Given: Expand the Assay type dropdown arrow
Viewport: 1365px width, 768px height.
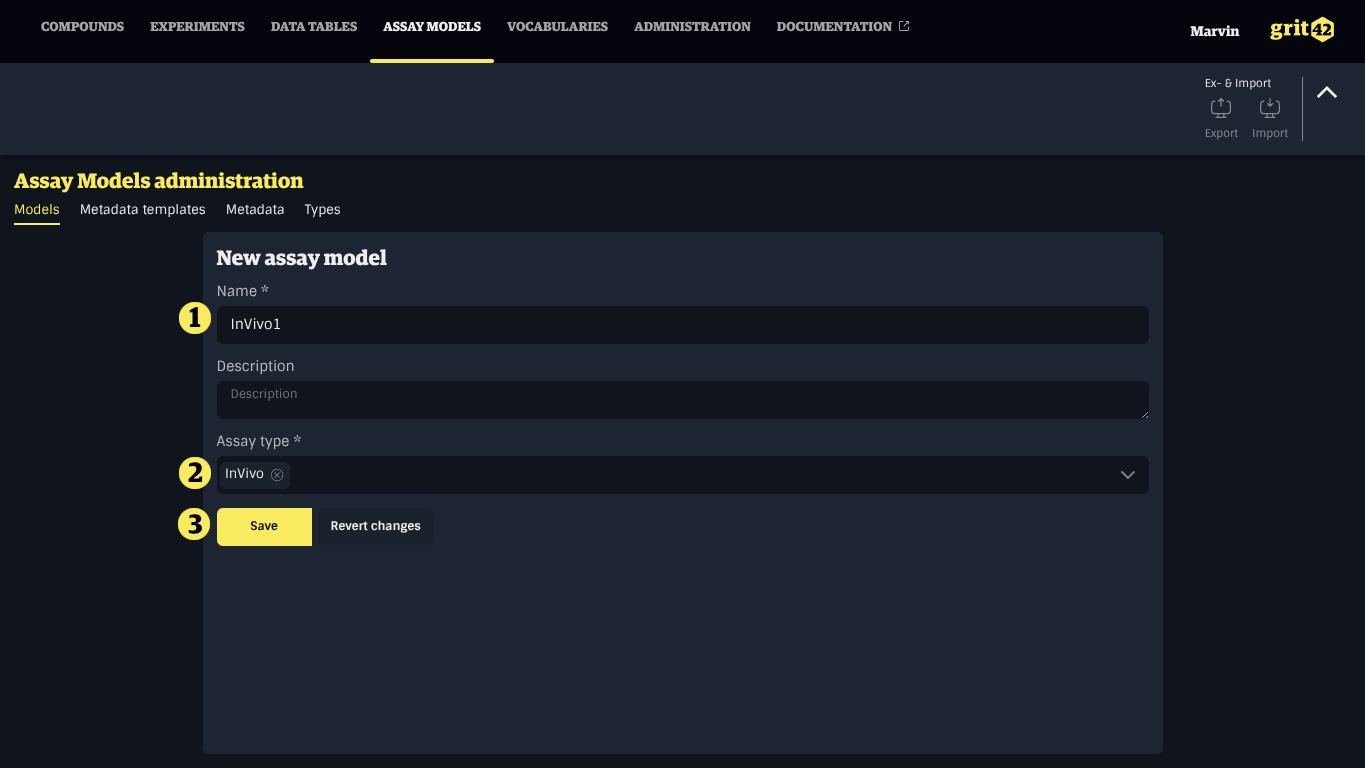Looking at the screenshot, I should [x=1127, y=475].
